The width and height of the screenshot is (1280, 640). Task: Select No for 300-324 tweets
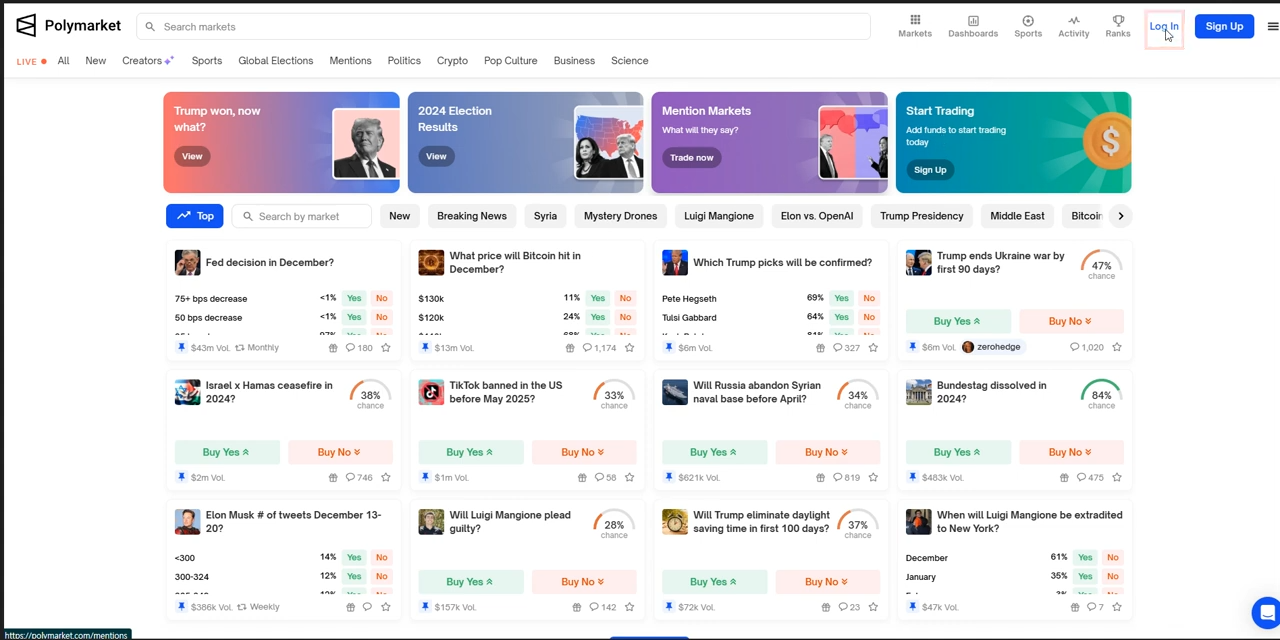[x=381, y=576]
